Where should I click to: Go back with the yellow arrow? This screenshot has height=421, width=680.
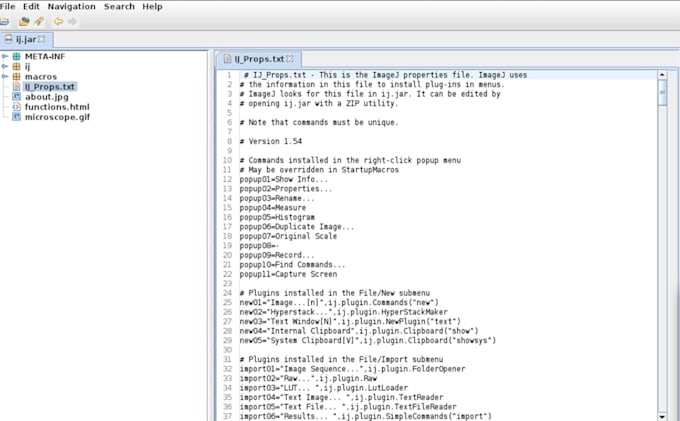pyautogui.click(x=58, y=21)
